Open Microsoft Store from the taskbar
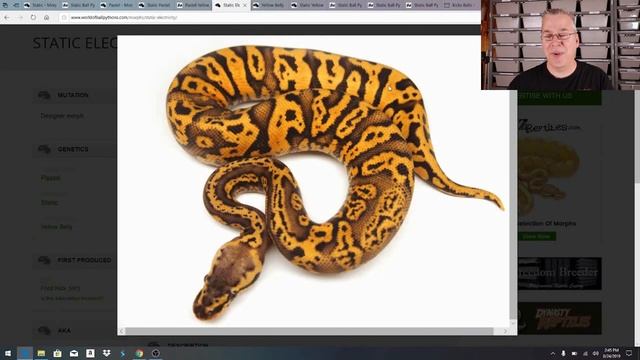 click(x=58, y=353)
